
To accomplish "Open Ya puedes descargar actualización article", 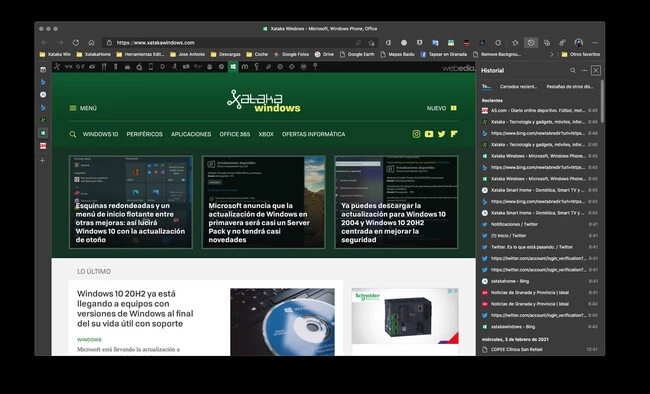I will pyautogui.click(x=396, y=202).
